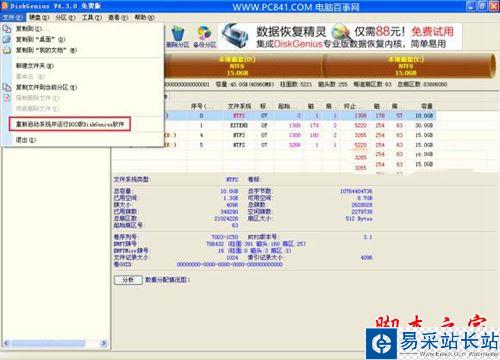
Task: Click the DiskGenius title bar app icon
Action: 5,6
